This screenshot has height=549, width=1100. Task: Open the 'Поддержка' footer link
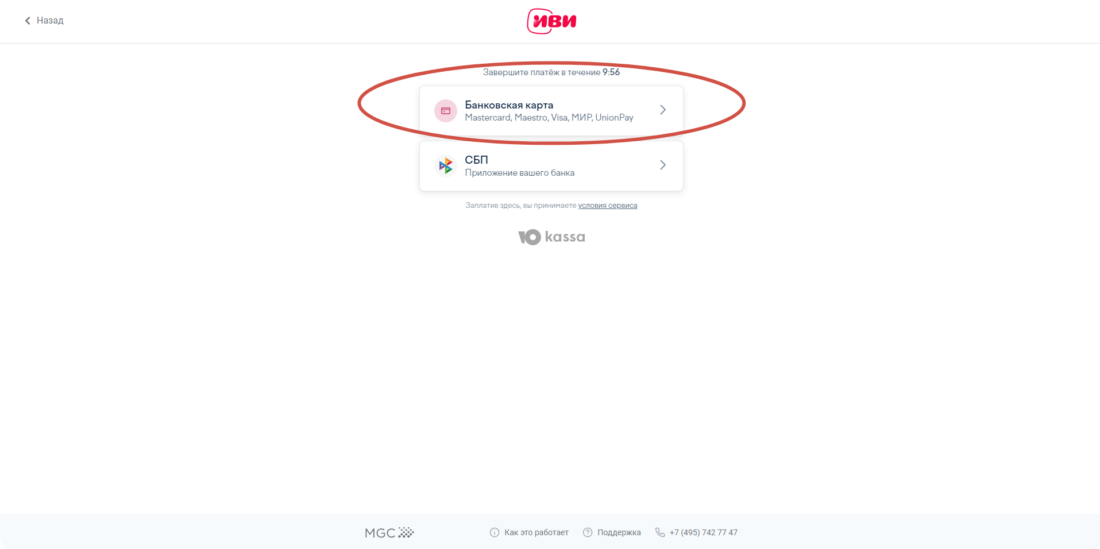(619, 532)
